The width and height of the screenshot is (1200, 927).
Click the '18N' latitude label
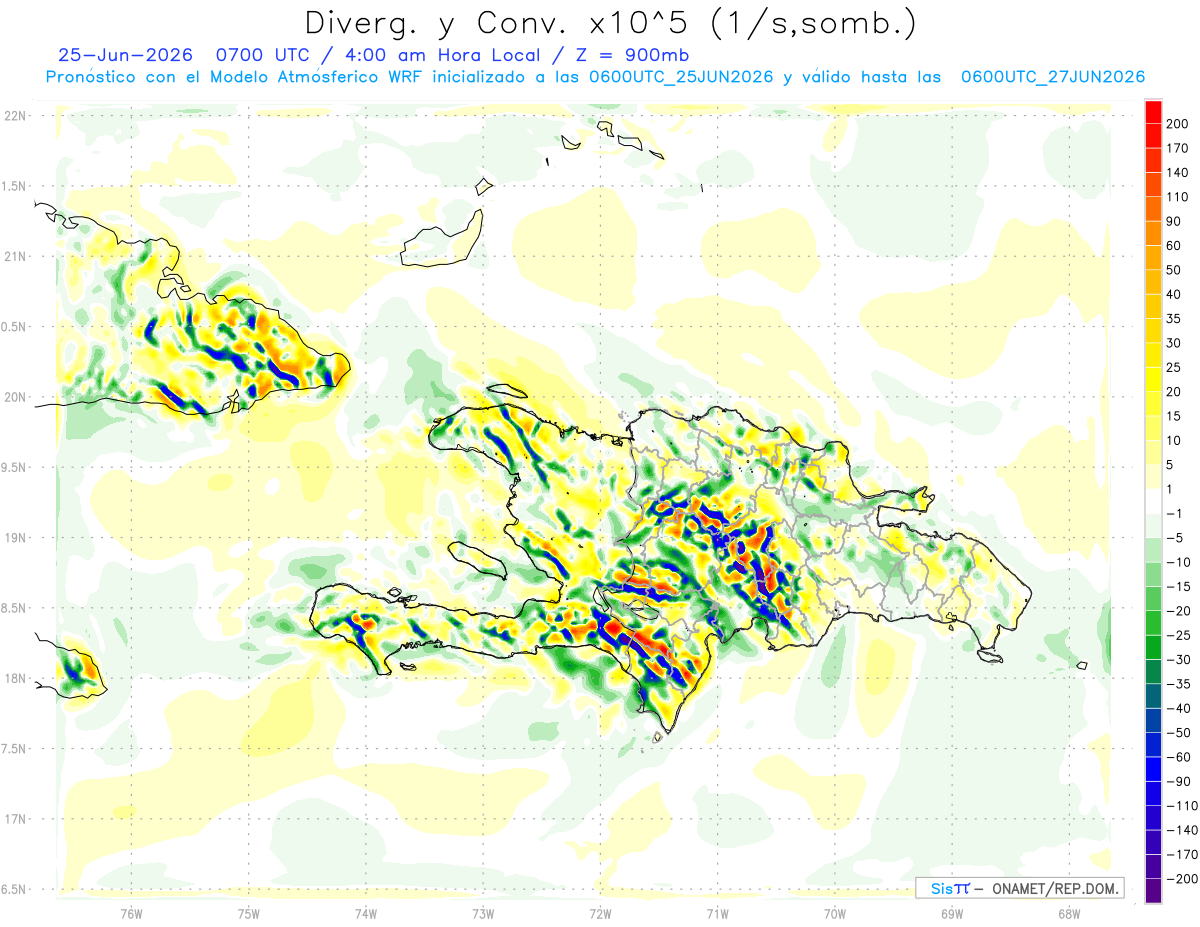(x=16, y=679)
